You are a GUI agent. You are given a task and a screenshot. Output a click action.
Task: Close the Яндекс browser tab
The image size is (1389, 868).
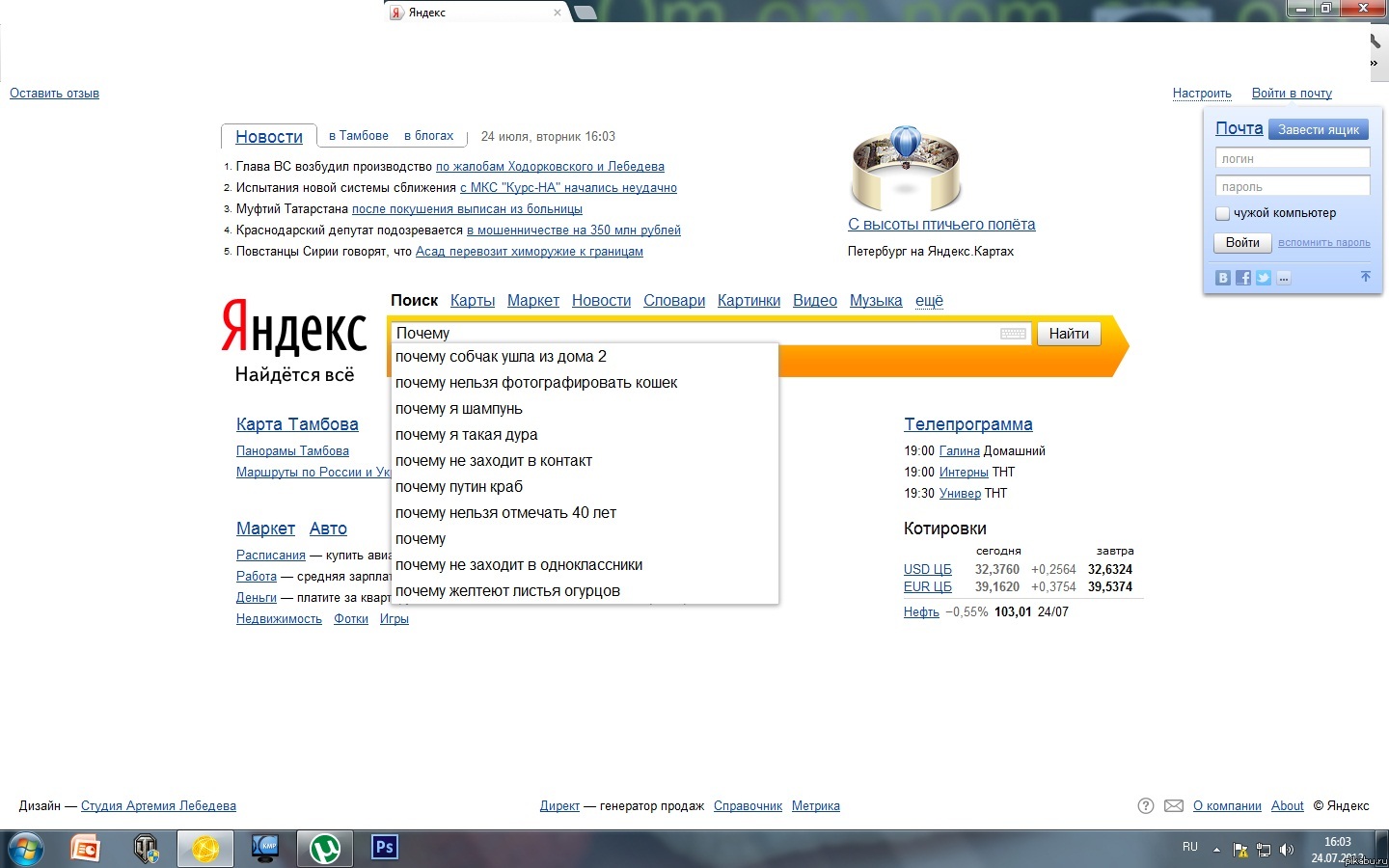557,13
